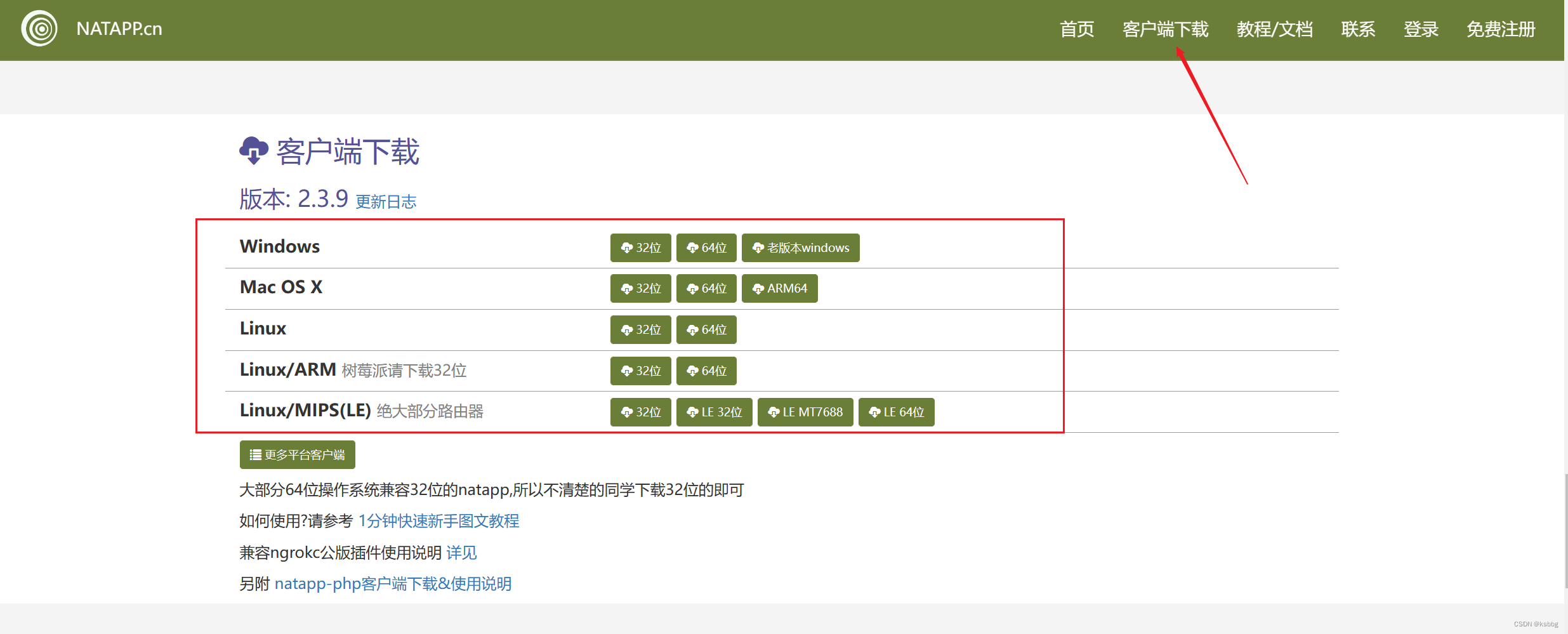The image size is (1568, 634).
Task: Open the 更多平台客户端 button
Action: click(x=298, y=454)
